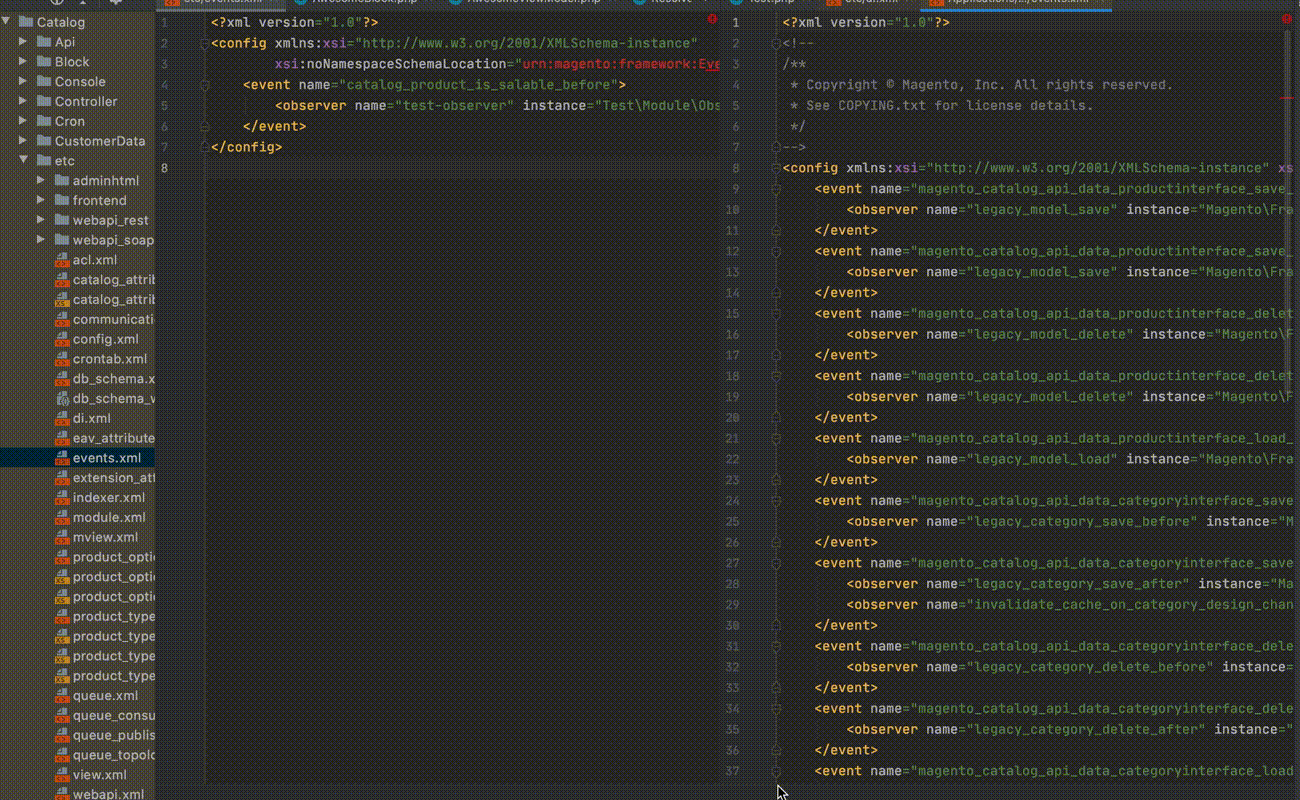Click the Api folder icon

43,42
